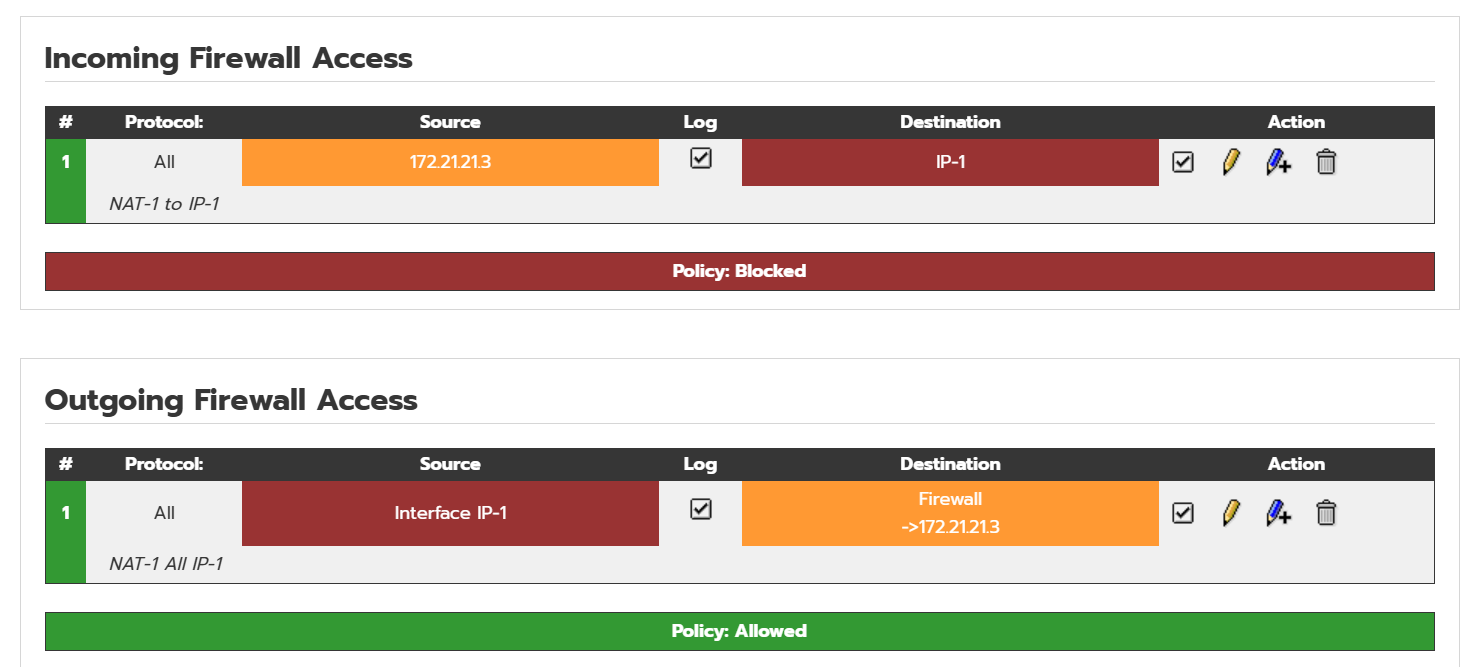
Task: Click the green Policy: Allowed bar
Action: tap(740, 631)
